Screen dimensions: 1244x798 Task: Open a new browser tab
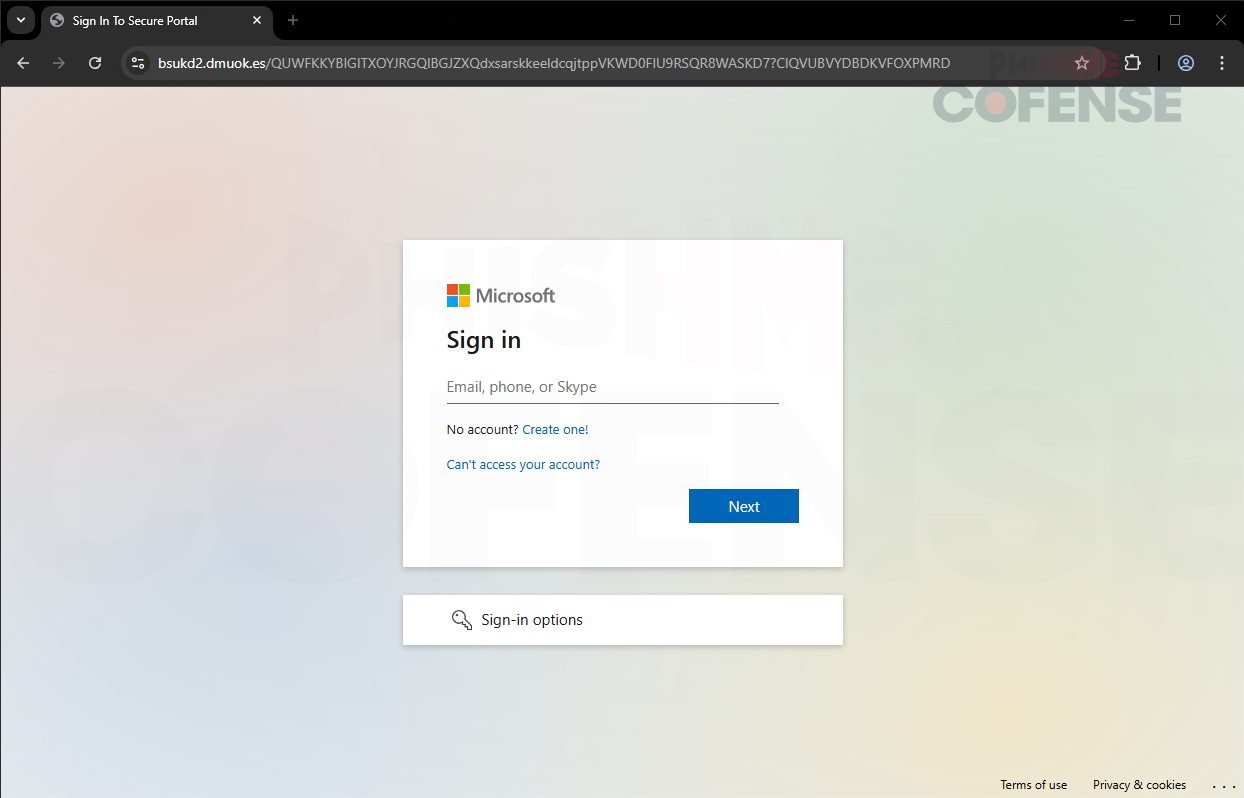coord(293,21)
